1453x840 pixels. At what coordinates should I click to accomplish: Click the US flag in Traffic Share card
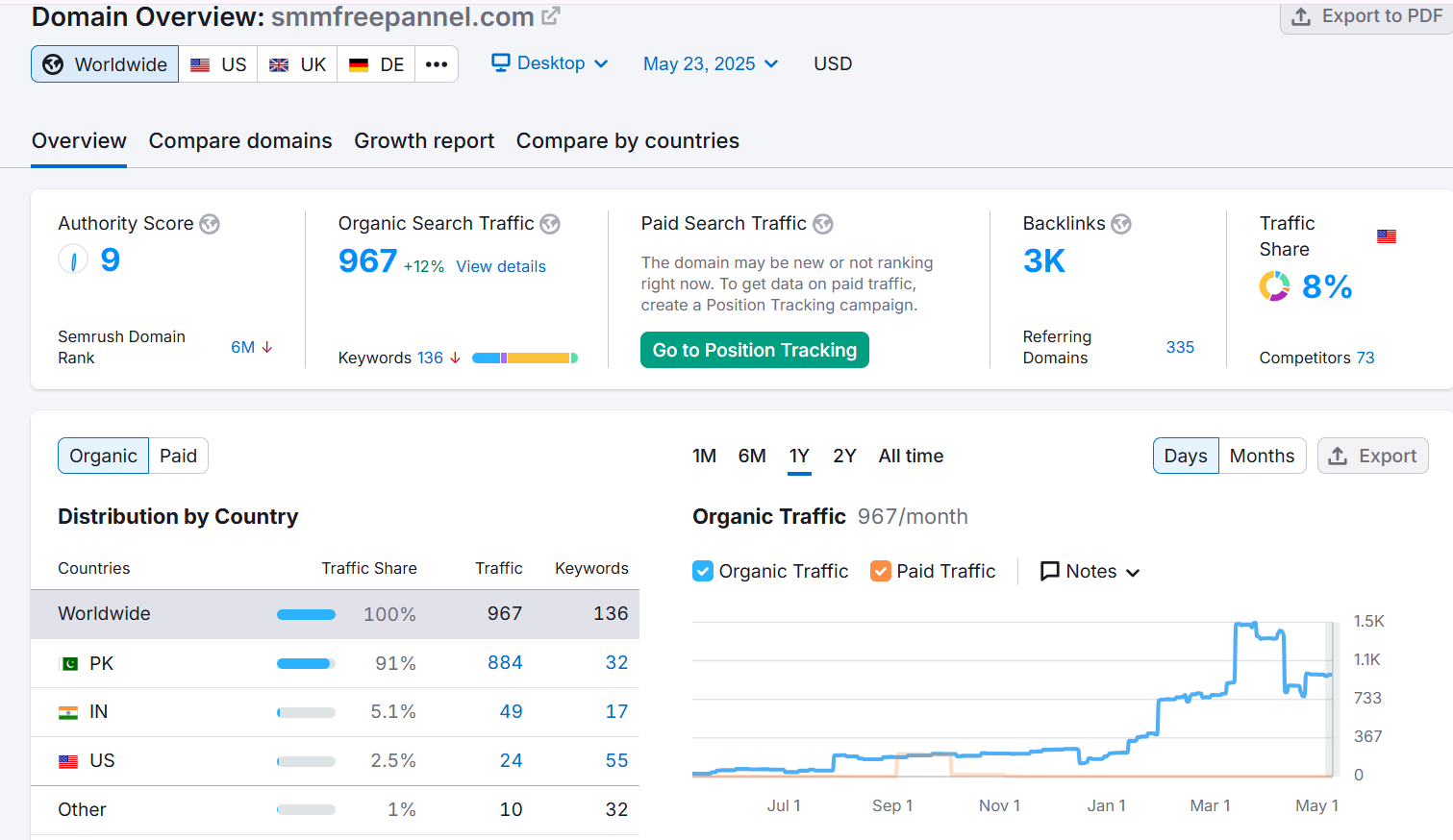(x=1387, y=236)
